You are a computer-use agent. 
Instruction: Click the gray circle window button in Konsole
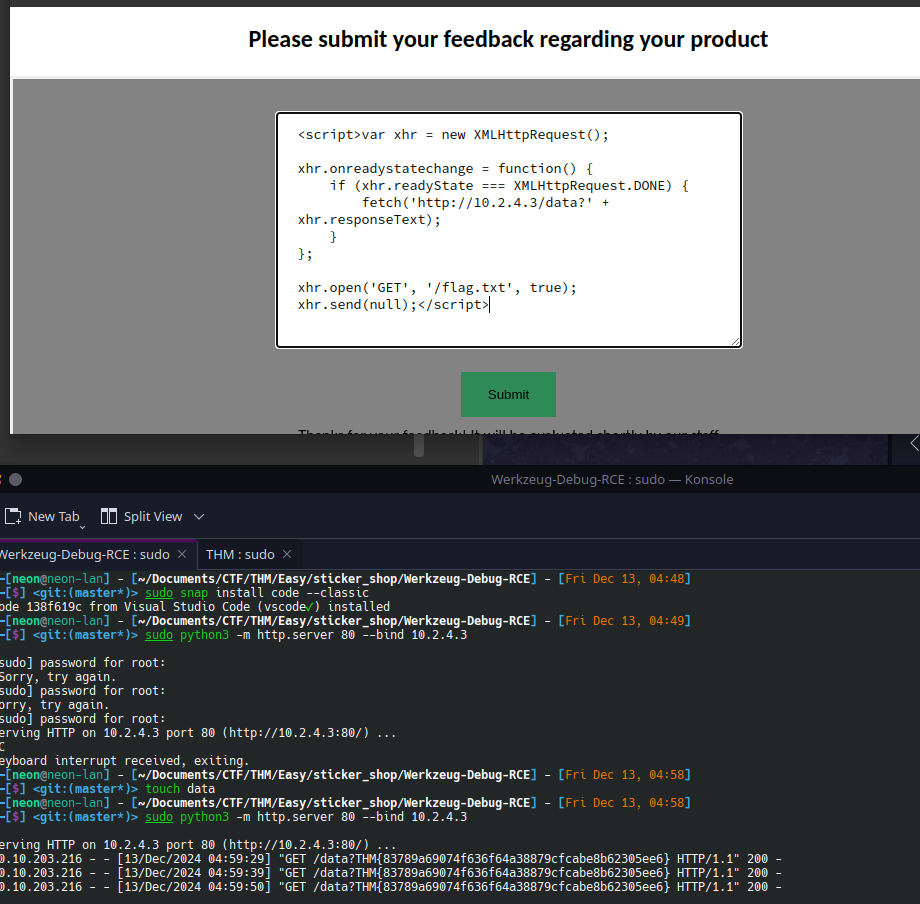pos(16,480)
